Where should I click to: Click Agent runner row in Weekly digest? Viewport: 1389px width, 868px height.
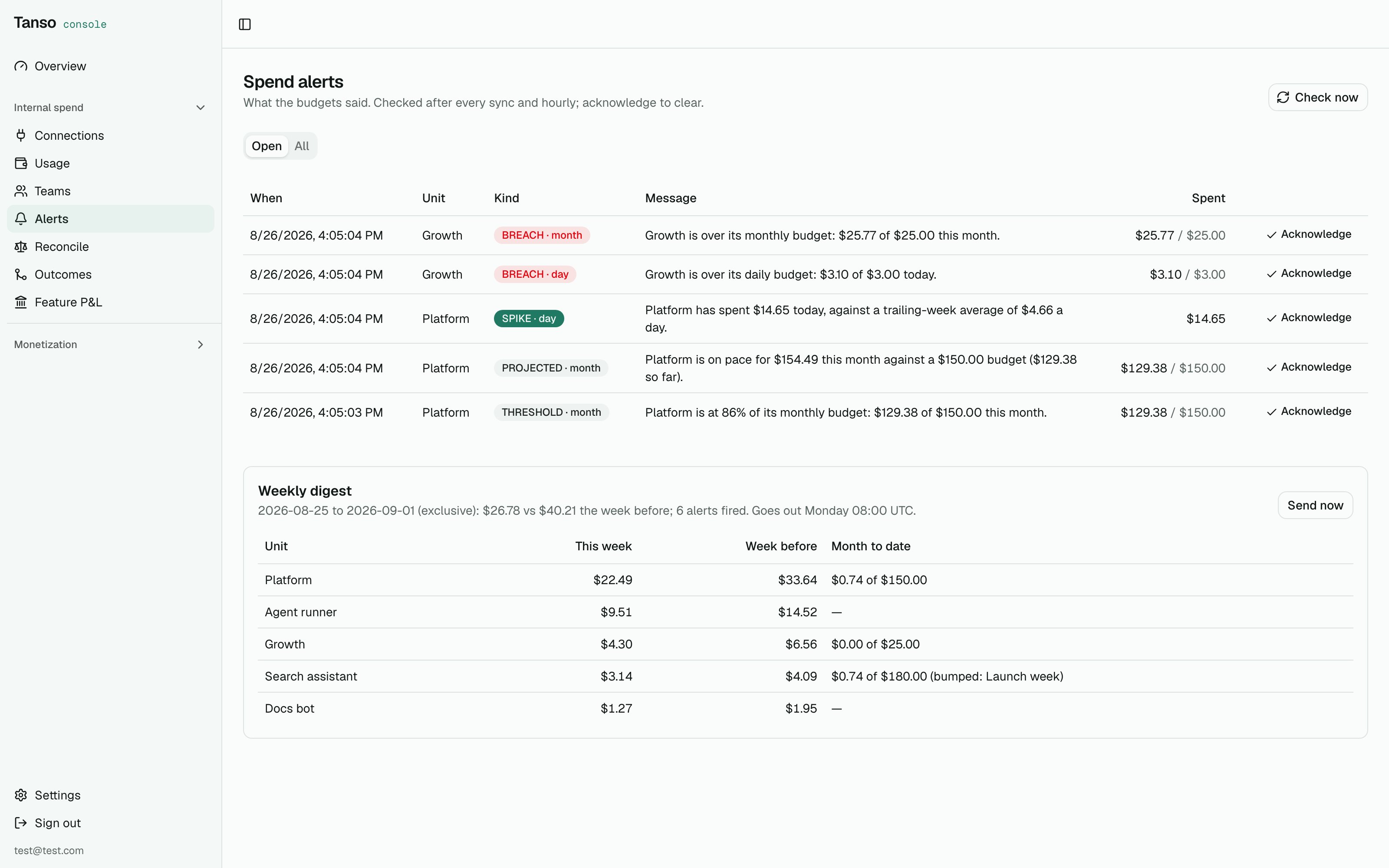805,612
